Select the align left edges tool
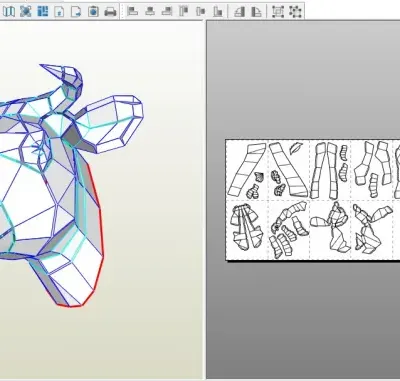The height and width of the screenshot is (381, 400). pos(133,11)
